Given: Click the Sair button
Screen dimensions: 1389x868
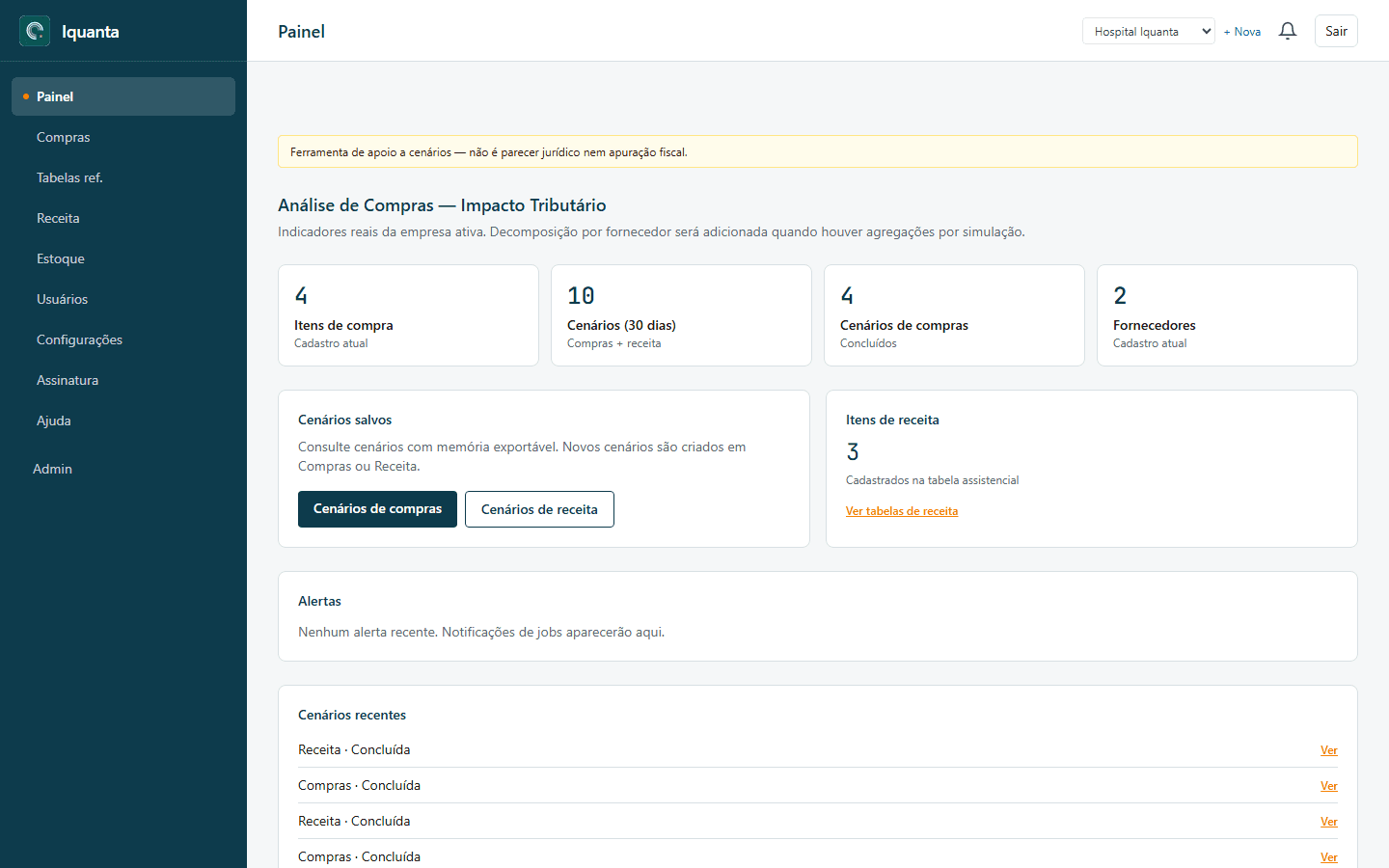Looking at the screenshot, I should (1336, 31).
